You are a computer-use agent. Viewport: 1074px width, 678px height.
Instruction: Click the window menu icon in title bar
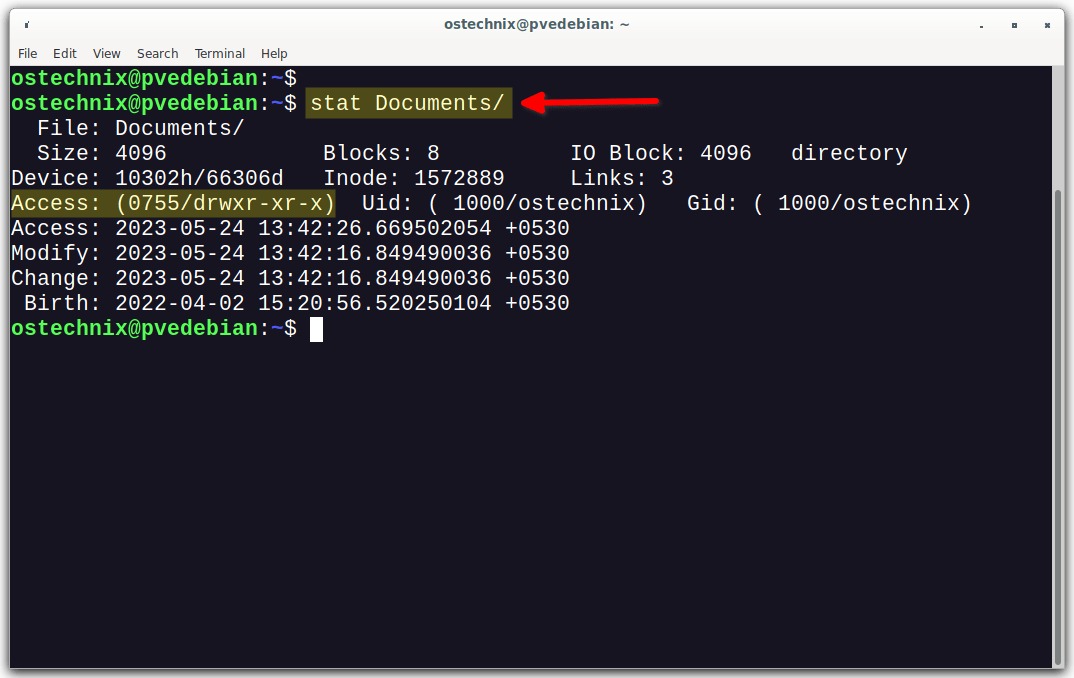(x=27, y=25)
